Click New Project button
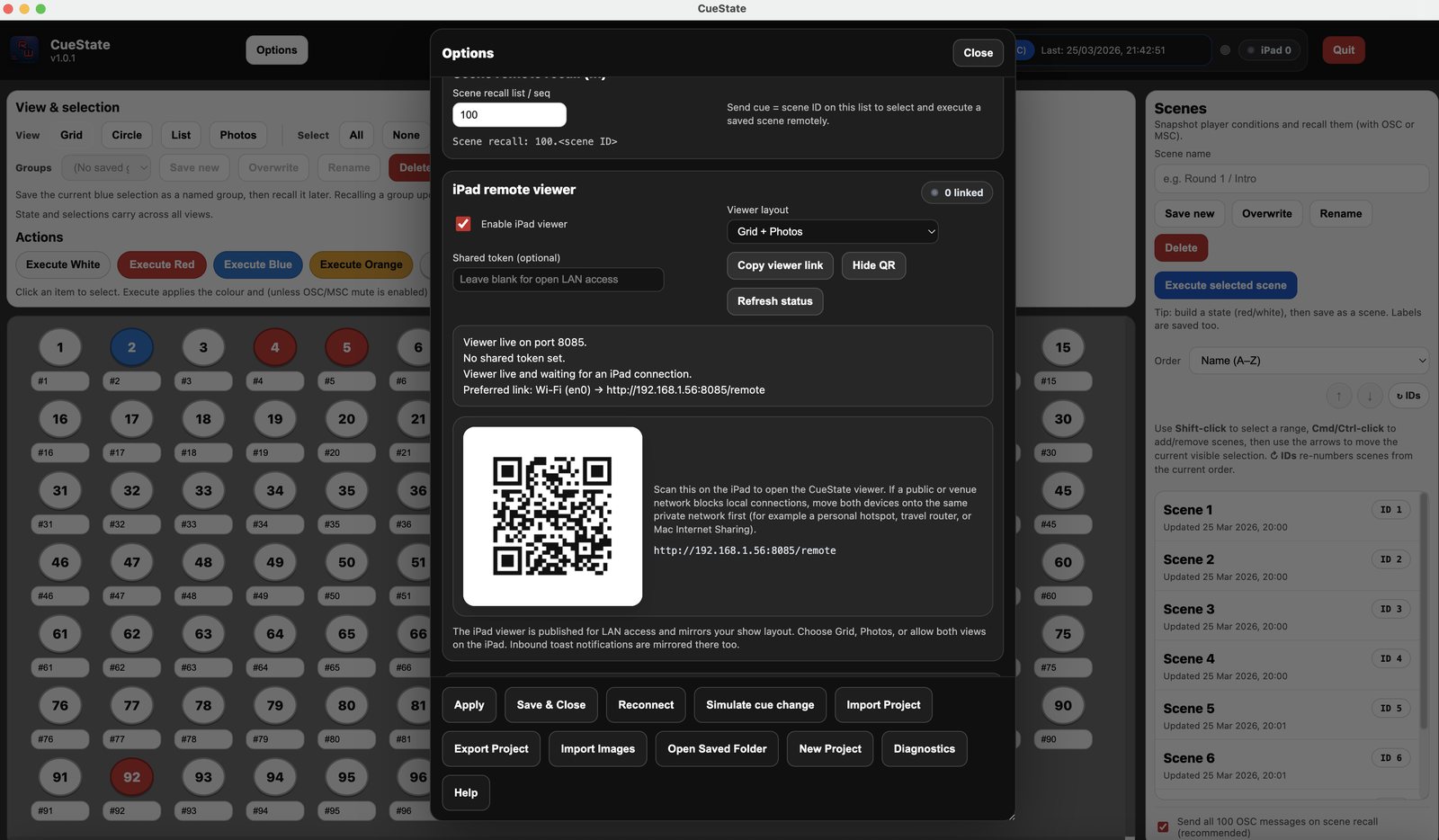The height and width of the screenshot is (840, 1439). 830,749
